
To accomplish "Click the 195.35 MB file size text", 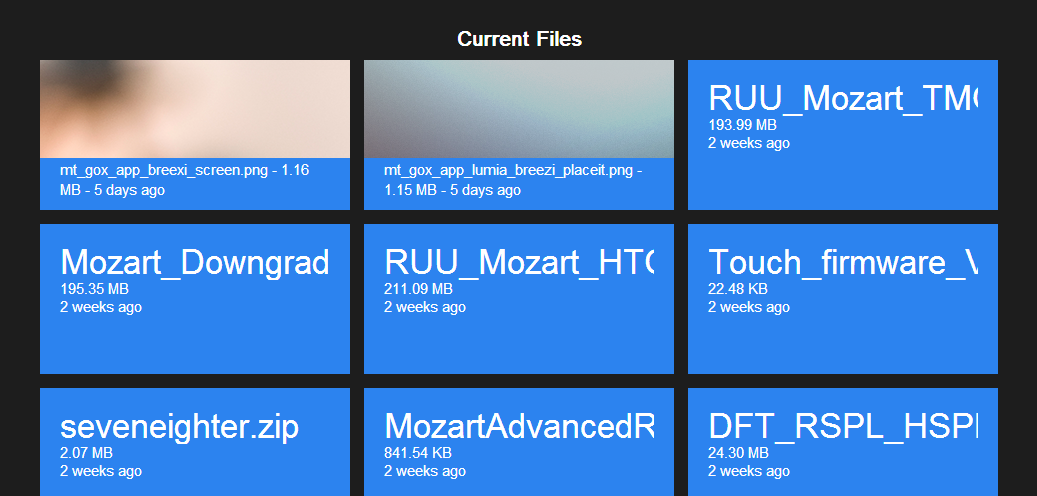I will coord(94,289).
